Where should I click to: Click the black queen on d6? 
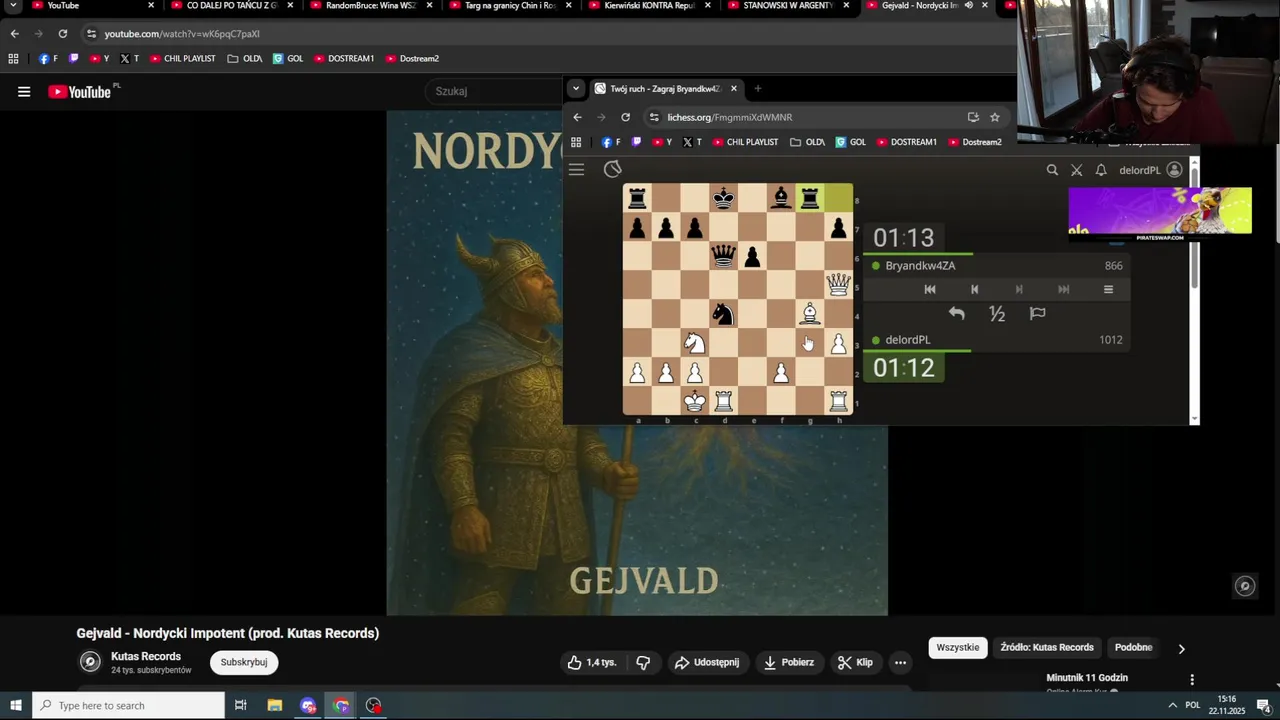tap(724, 256)
